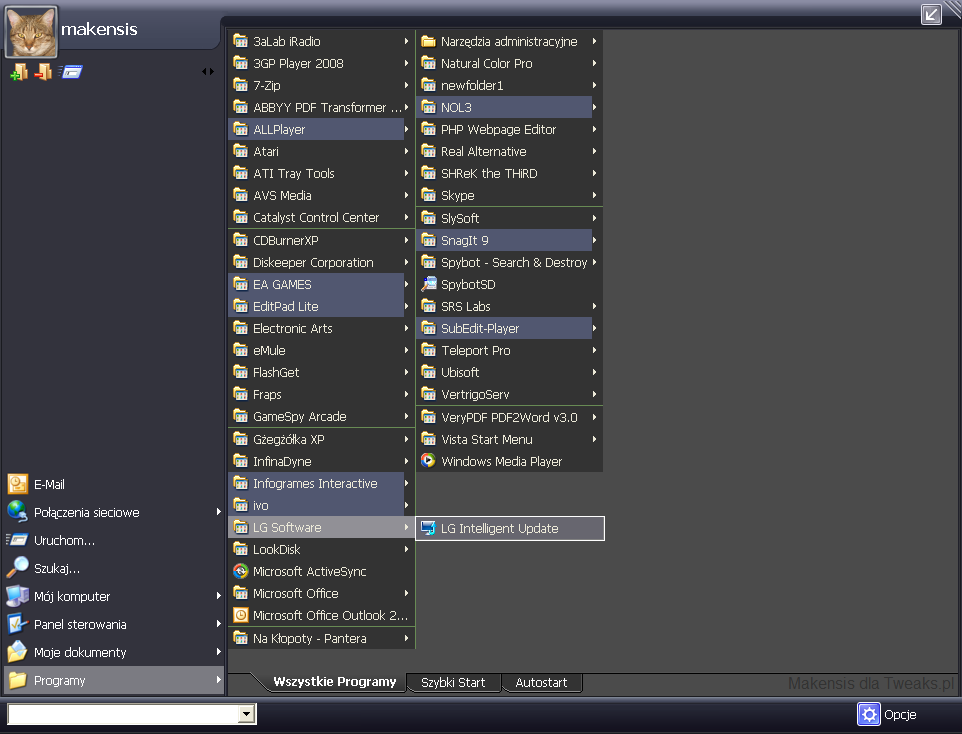
Task: Select the "Spybot - Search & Destroy" entry
Action: [x=509, y=262]
